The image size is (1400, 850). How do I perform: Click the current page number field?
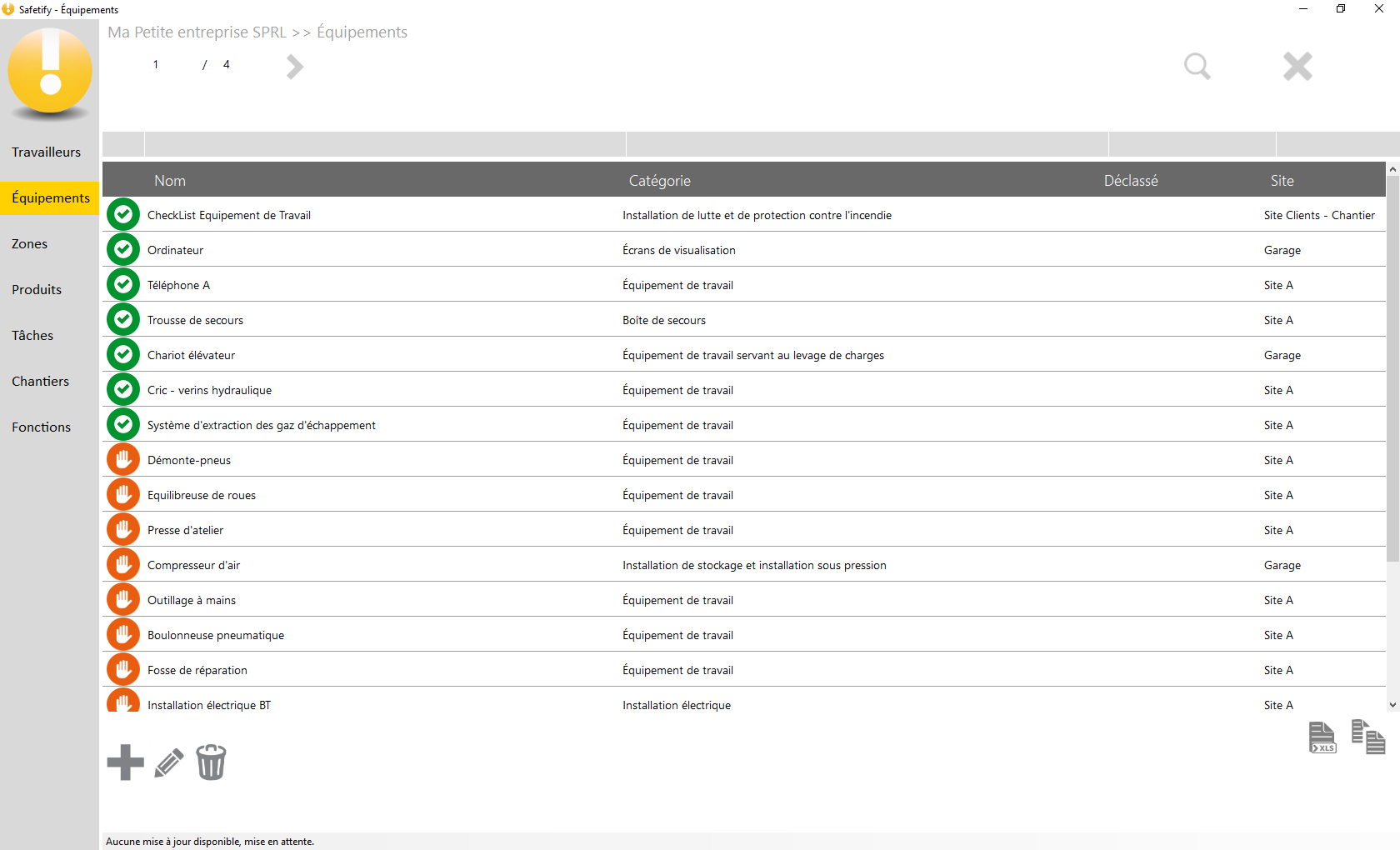(x=156, y=65)
